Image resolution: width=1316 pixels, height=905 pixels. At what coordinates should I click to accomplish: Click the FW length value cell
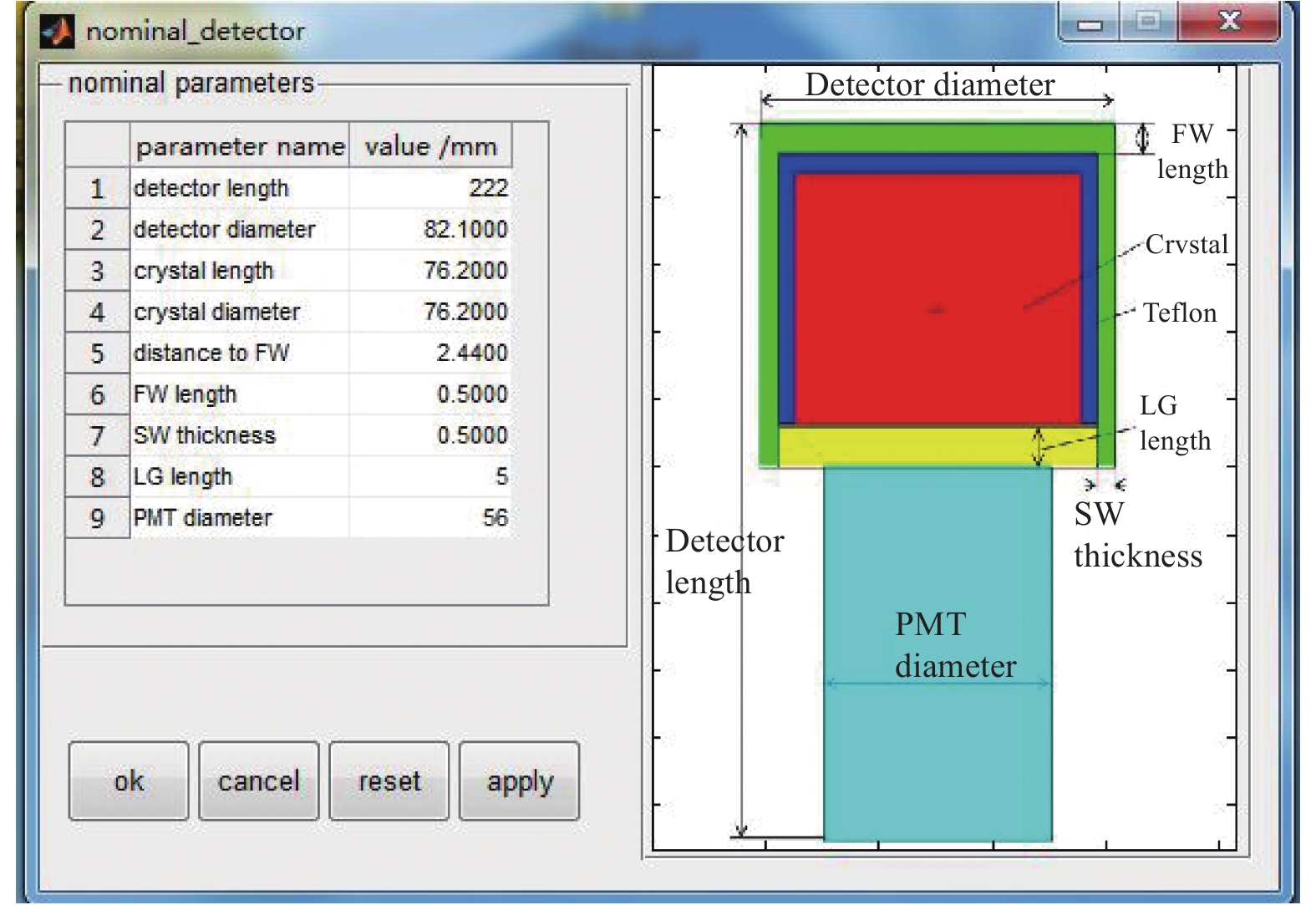coord(429,394)
